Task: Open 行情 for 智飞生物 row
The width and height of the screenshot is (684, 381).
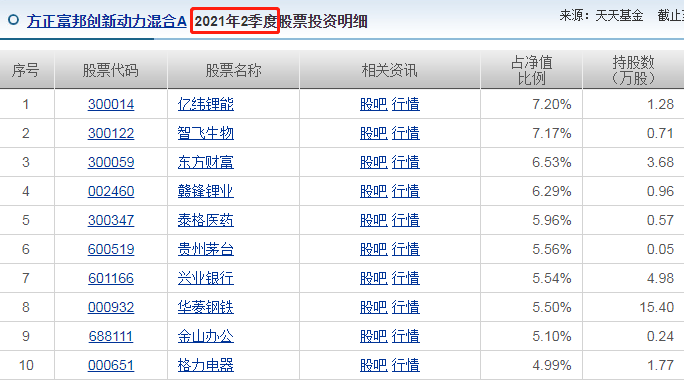Action: pos(406,133)
